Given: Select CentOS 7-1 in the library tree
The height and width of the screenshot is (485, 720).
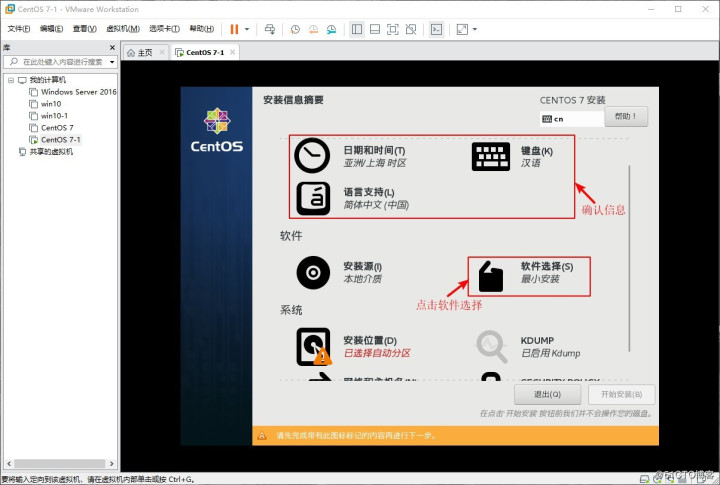Looking at the screenshot, I should pyautogui.click(x=61, y=140).
